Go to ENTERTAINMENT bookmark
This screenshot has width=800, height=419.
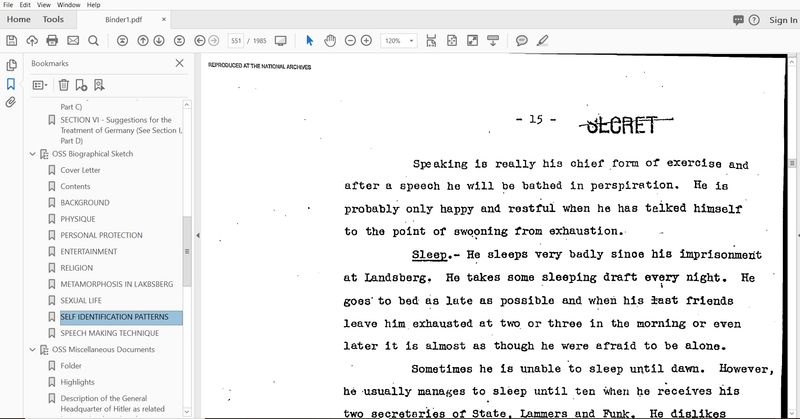(x=89, y=252)
